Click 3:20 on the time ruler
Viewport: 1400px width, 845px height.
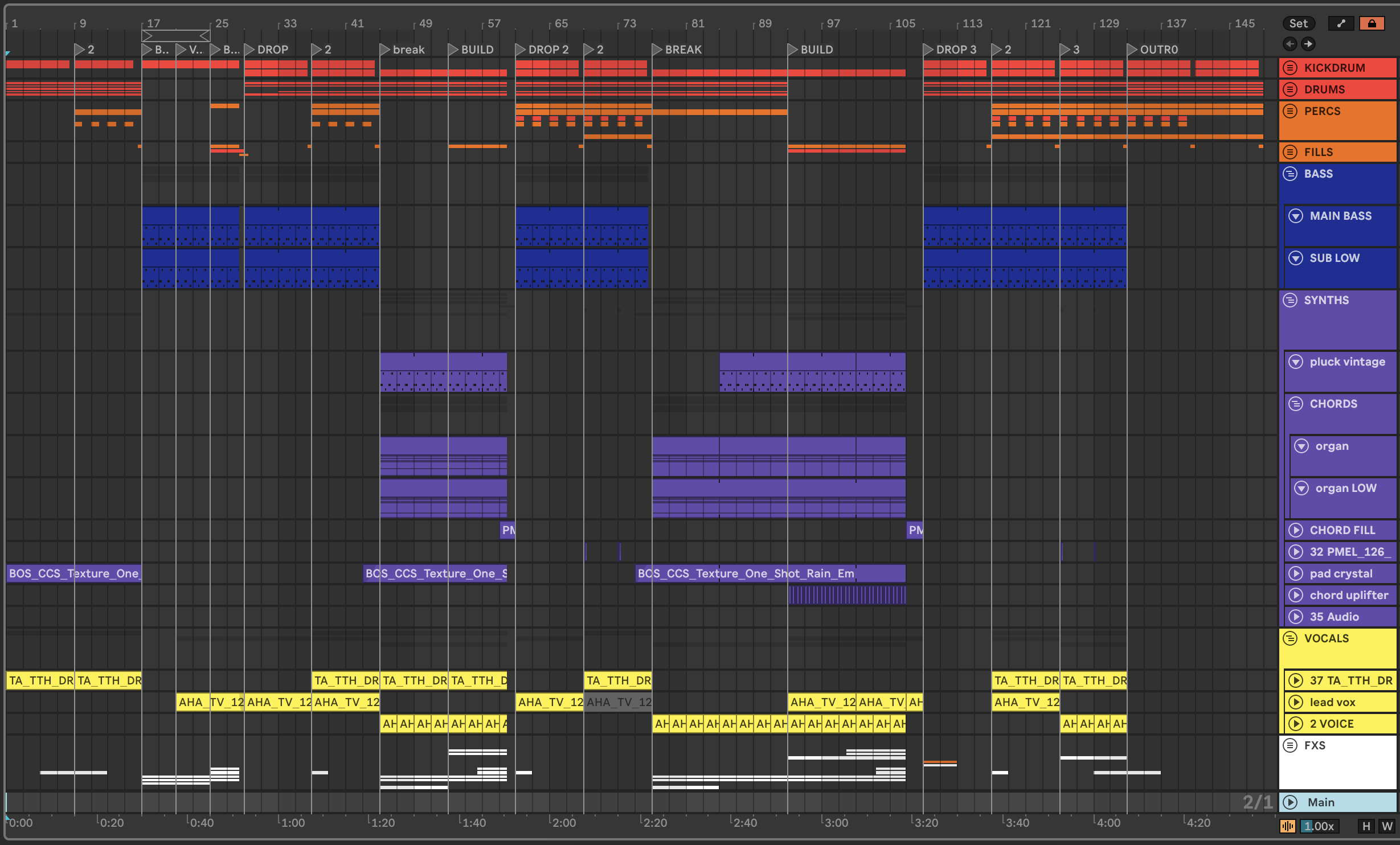926,823
